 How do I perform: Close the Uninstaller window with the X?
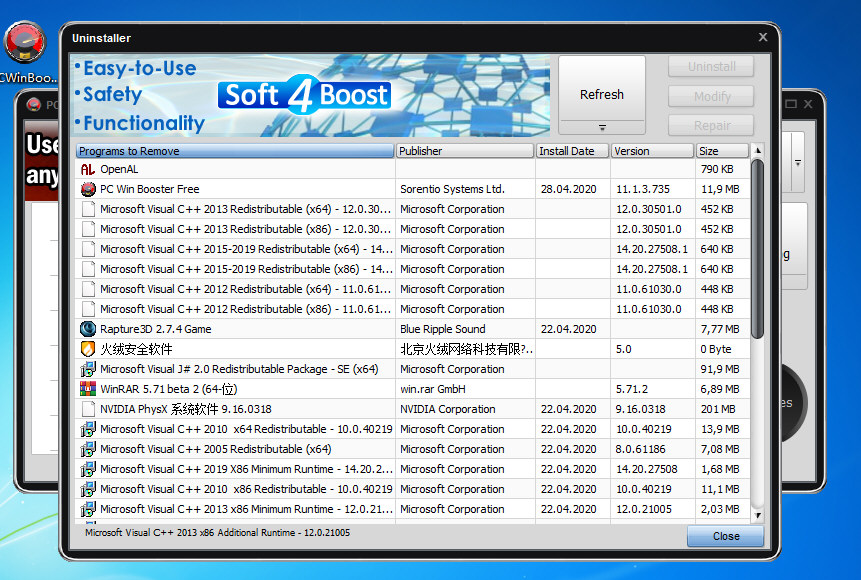tap(763, 37)
